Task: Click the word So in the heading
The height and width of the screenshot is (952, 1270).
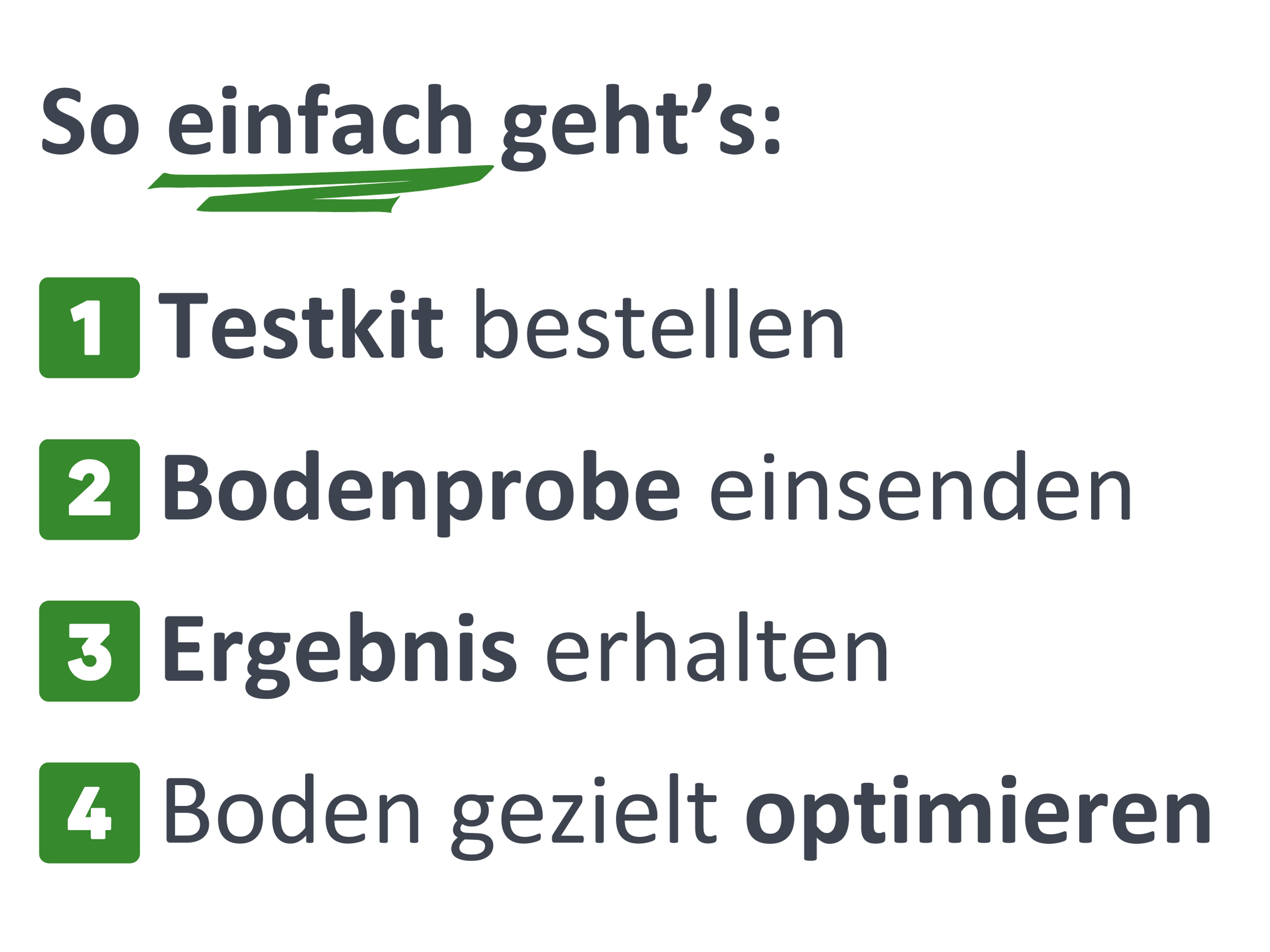Action: [90, 122]
